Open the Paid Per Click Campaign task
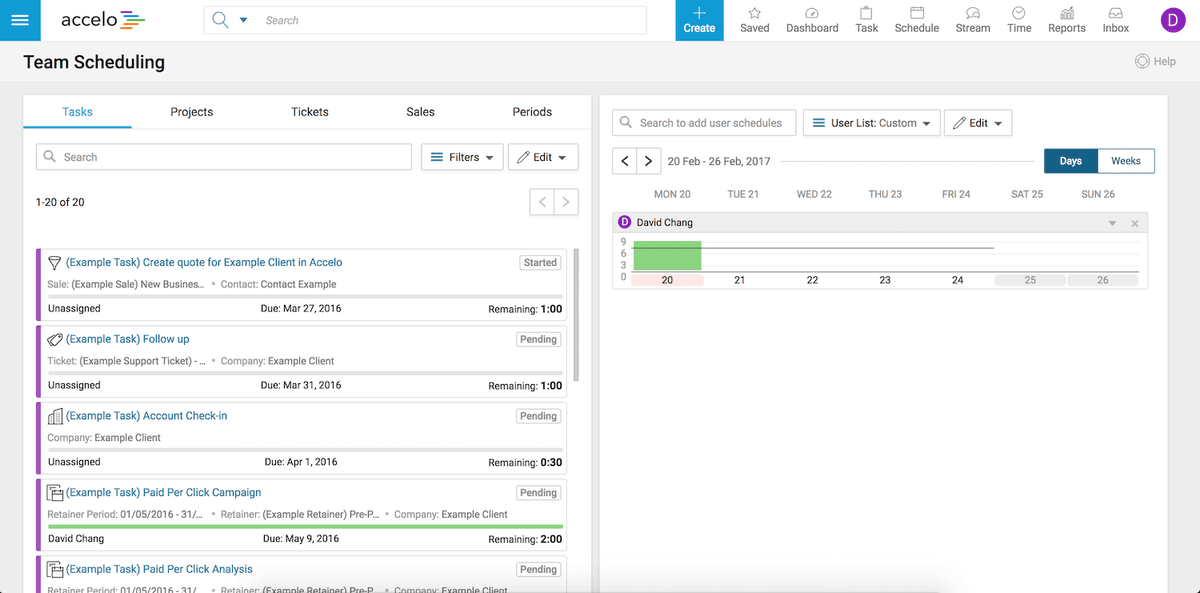The height and width of the screenshot is (593, 1200). pyautogui.click(x=163, y=492)
